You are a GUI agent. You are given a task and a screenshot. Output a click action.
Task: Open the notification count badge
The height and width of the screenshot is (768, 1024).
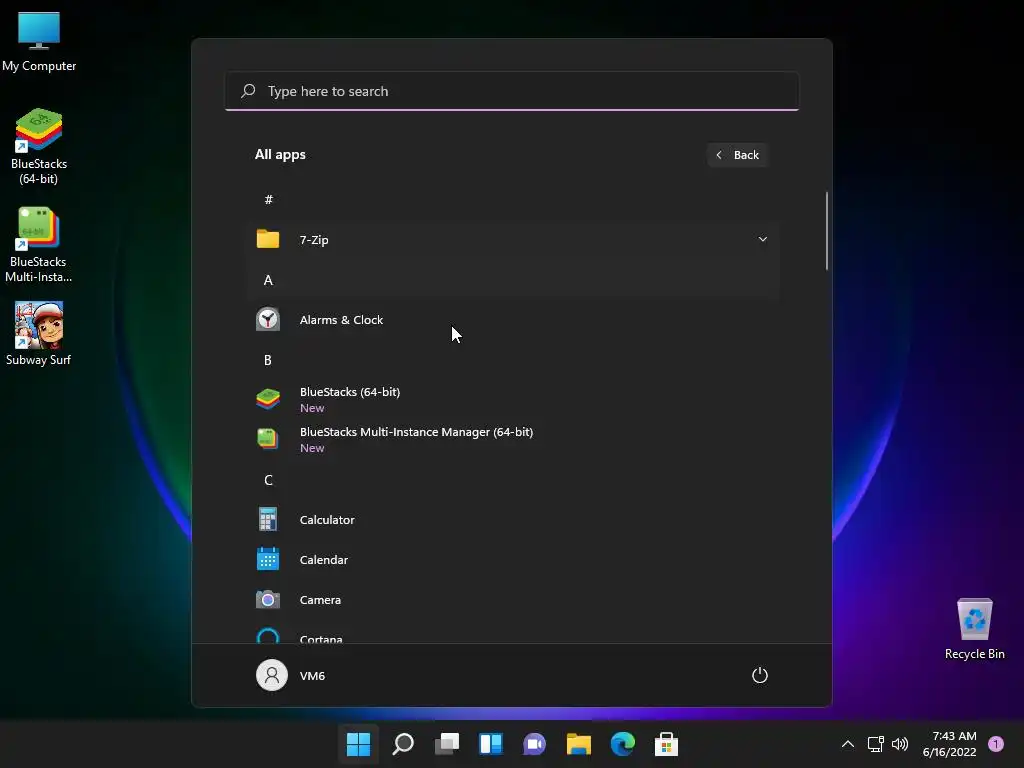(x=996, y=744)
